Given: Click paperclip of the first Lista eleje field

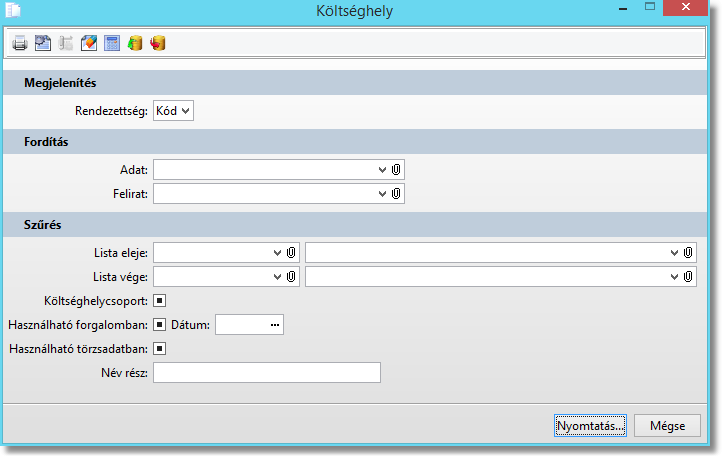Looking at the screenshot, I should [x=291, y=253].
